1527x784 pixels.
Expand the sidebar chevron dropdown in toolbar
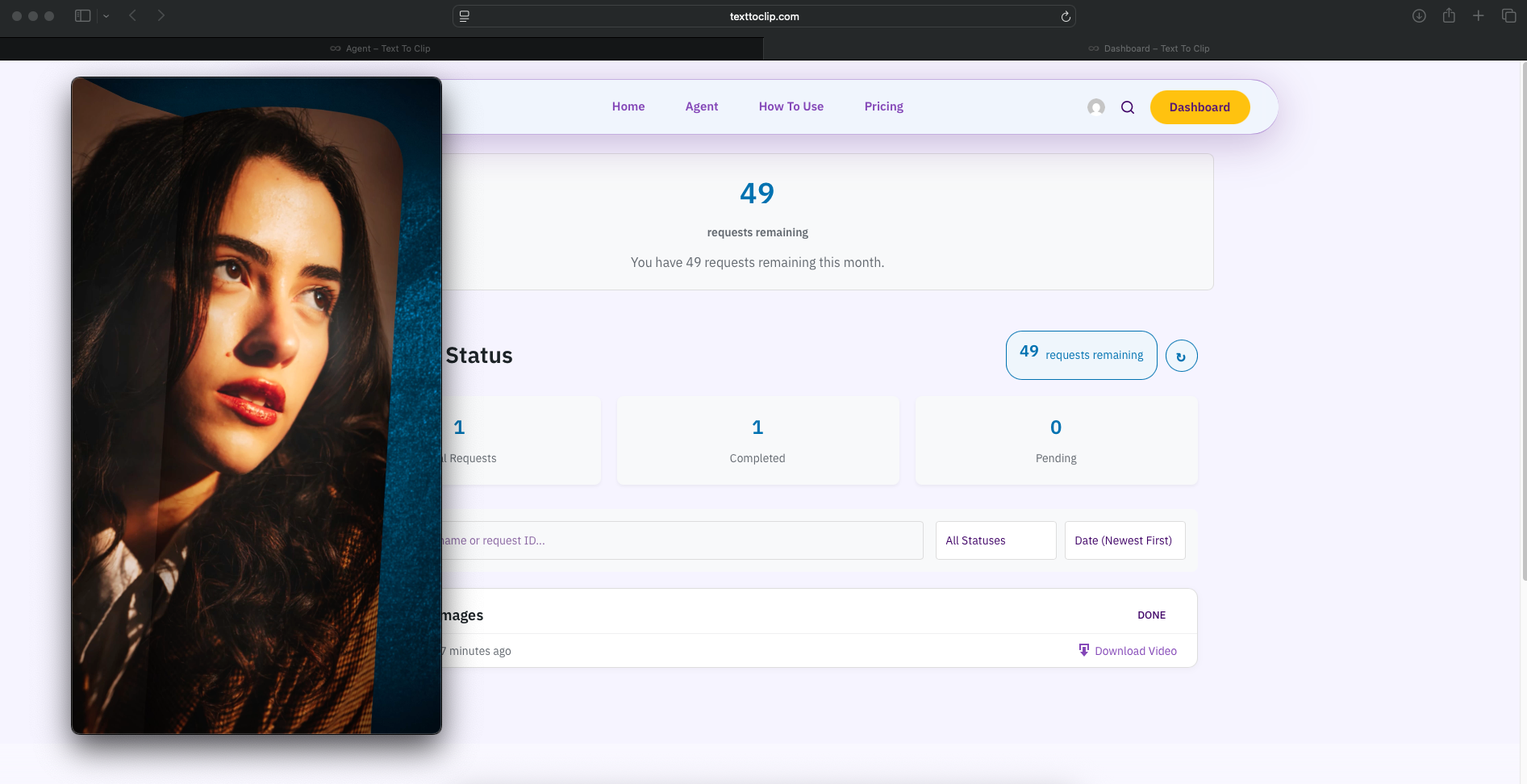click(106, 16)
